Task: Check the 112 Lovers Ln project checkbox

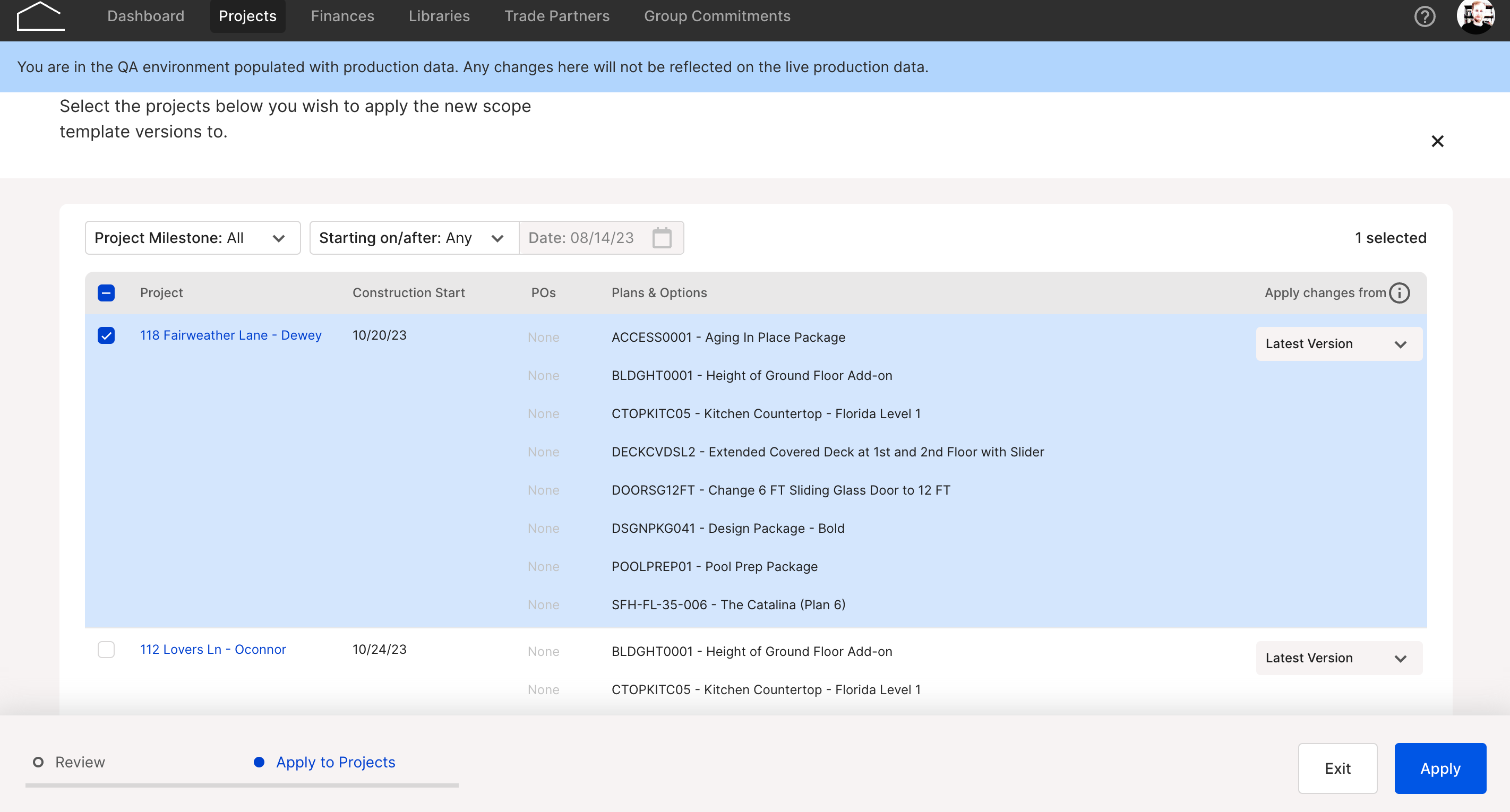Action: (x=106, y=650)
